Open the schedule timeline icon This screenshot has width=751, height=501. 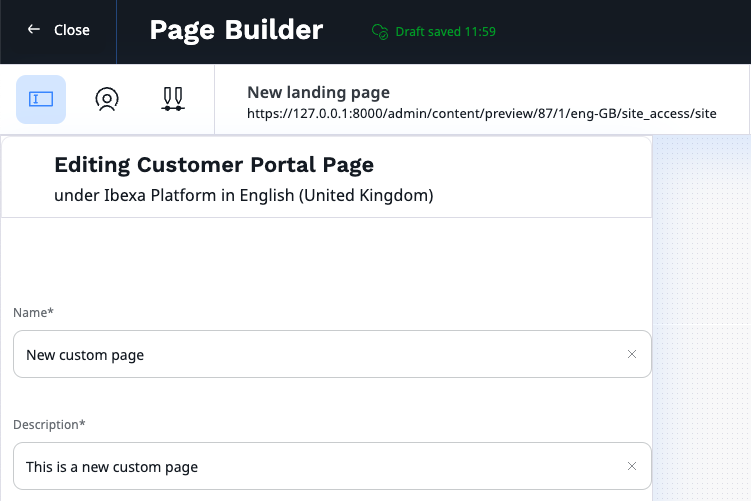click(x=172, y=99)
